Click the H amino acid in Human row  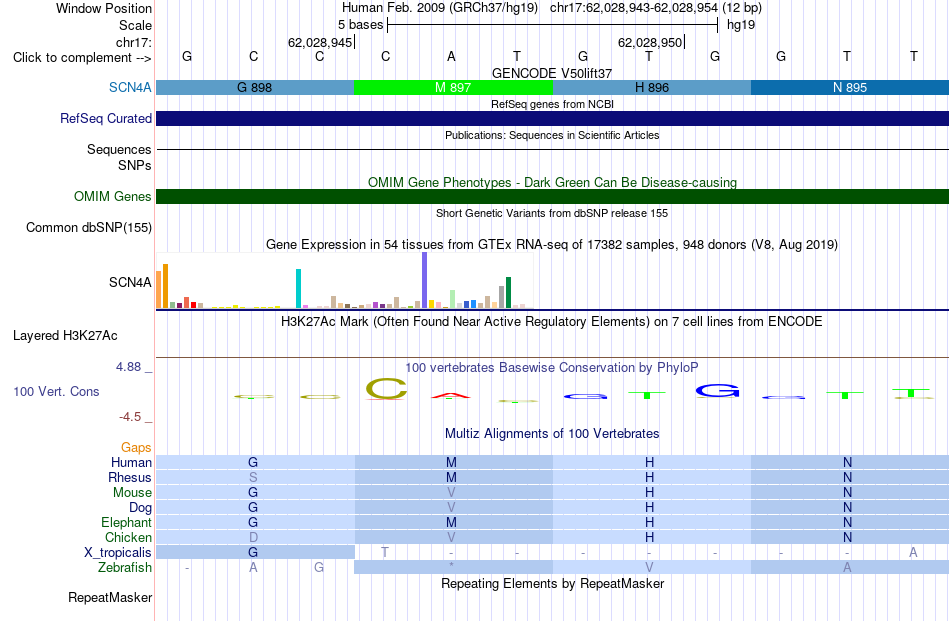[649, 462]
